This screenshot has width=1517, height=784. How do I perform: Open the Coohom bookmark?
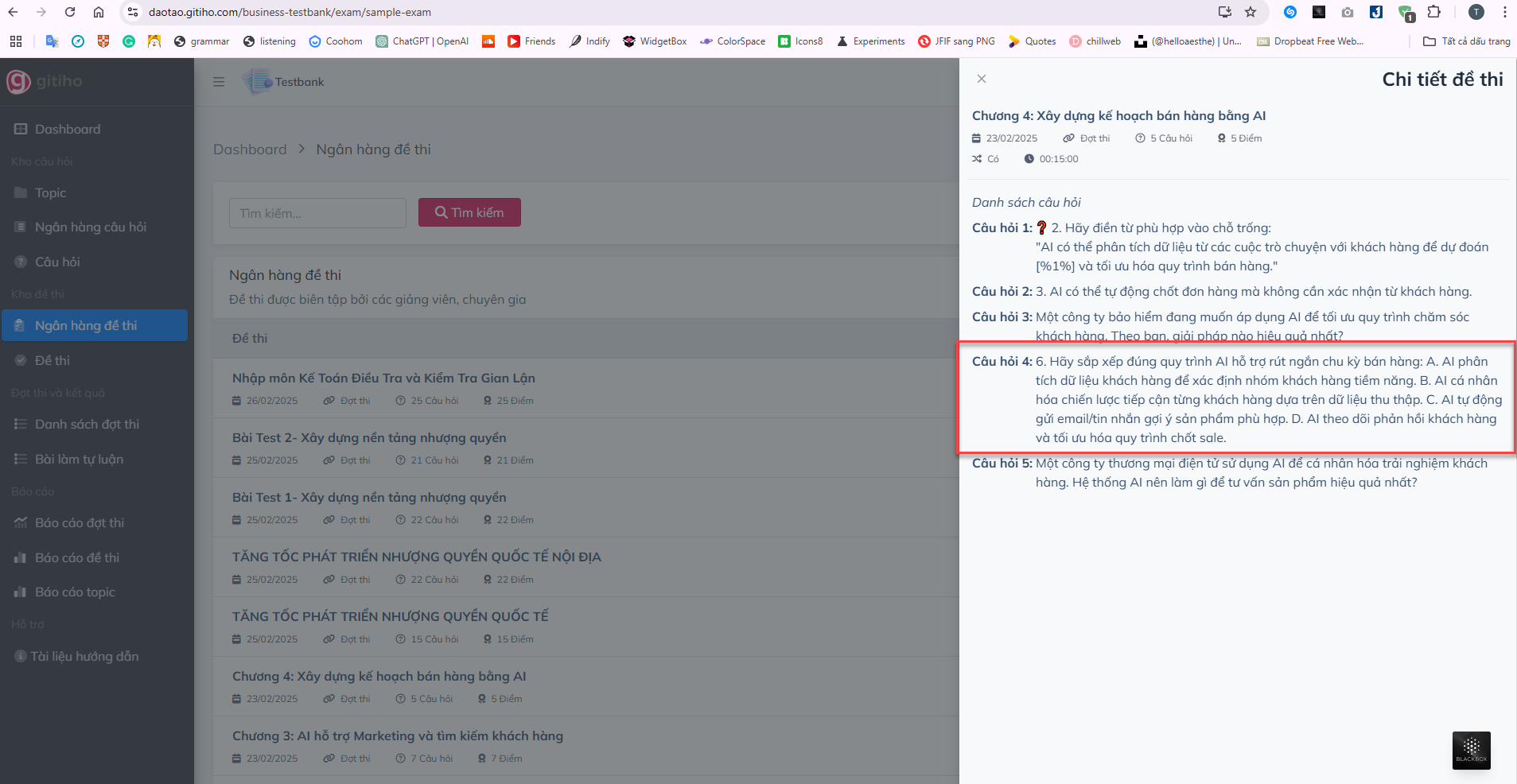336,41
